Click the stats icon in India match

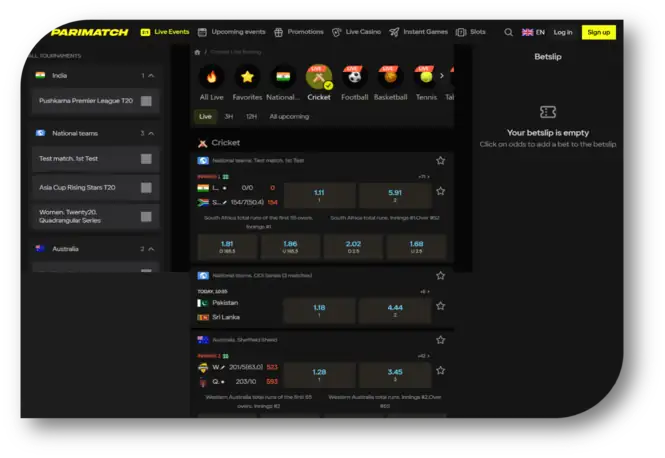(226, 176)
